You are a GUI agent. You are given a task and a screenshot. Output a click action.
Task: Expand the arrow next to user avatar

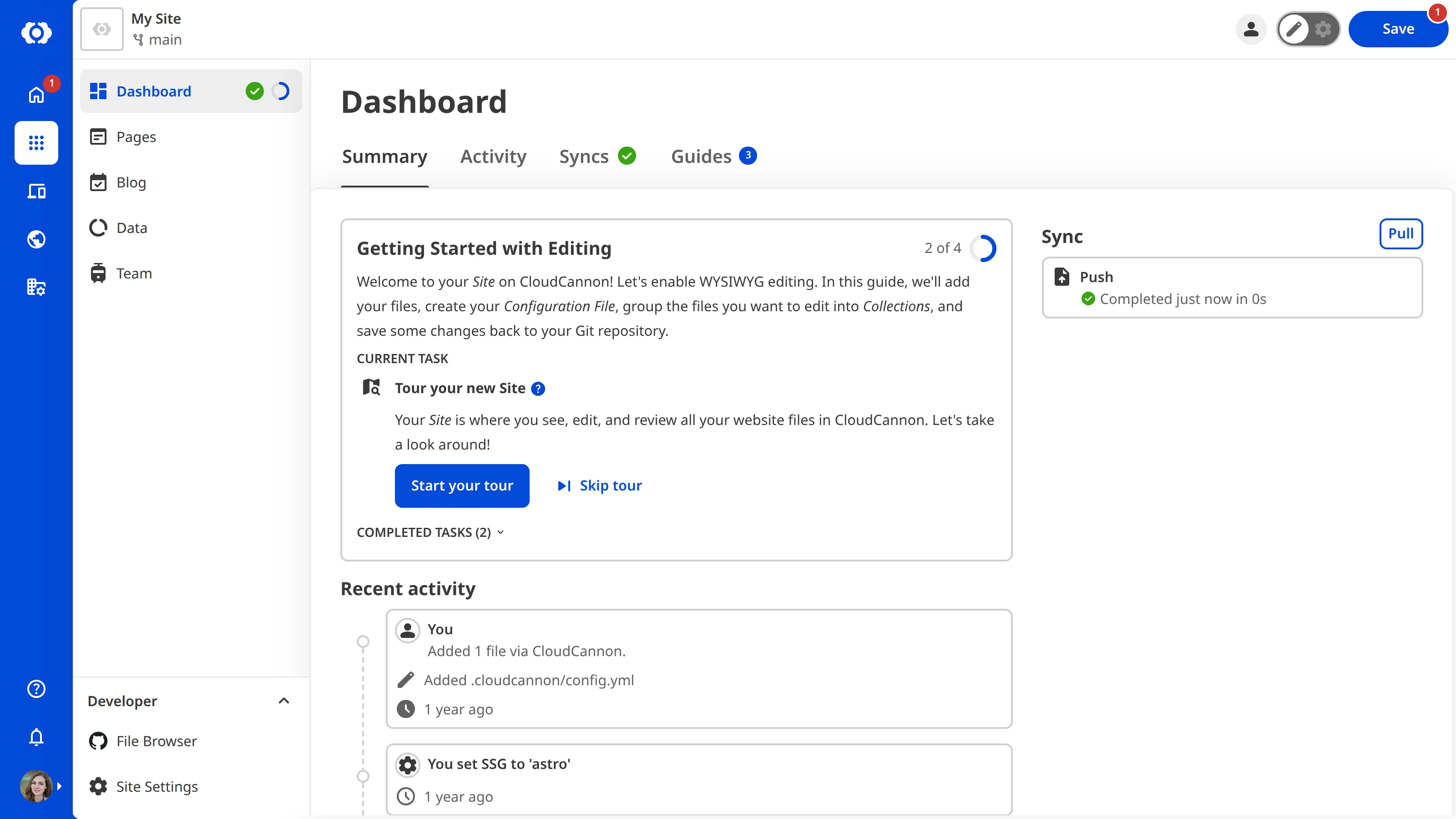[x=59, y=786]
